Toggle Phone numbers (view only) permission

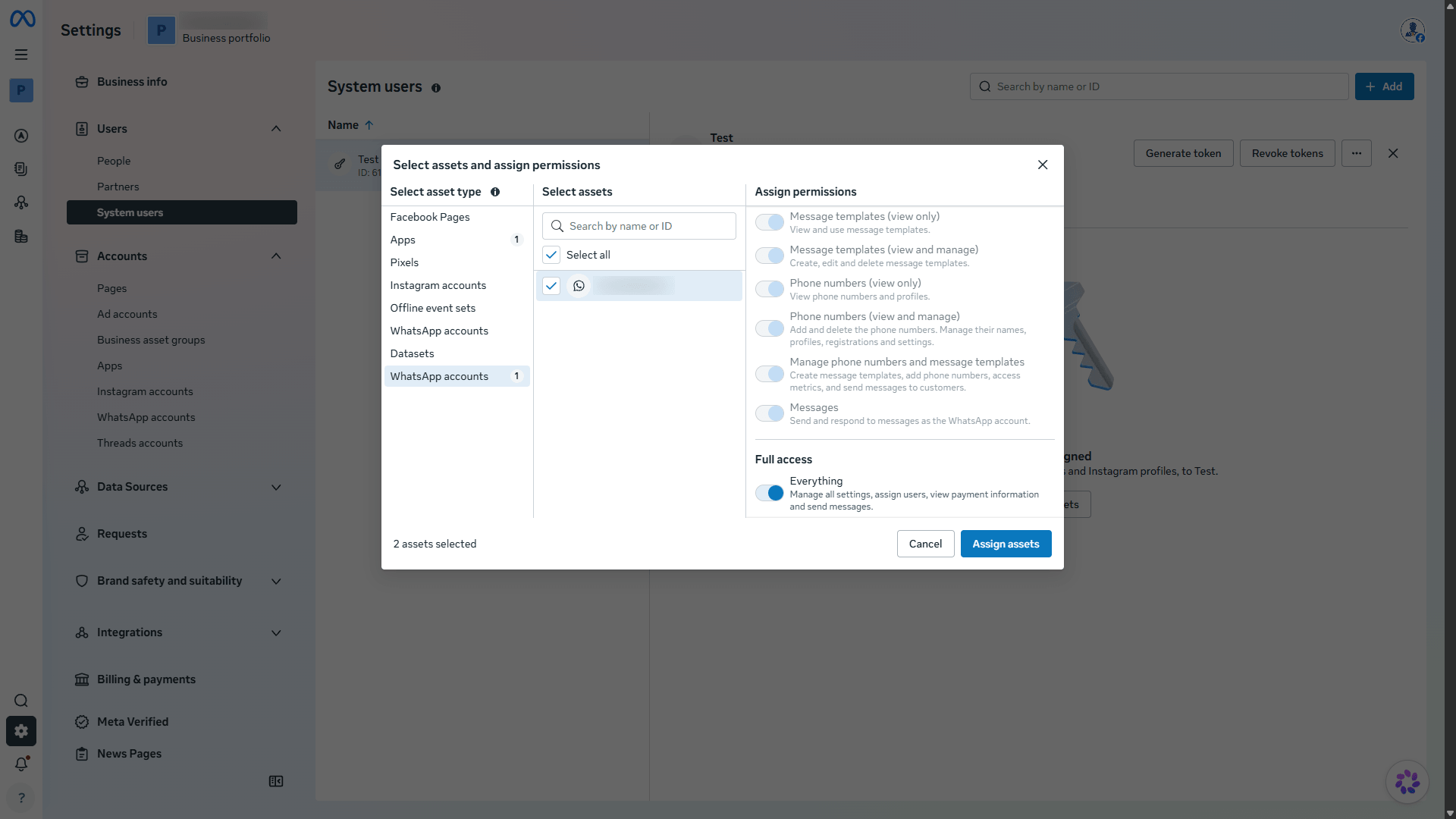[x=770, y=289]
